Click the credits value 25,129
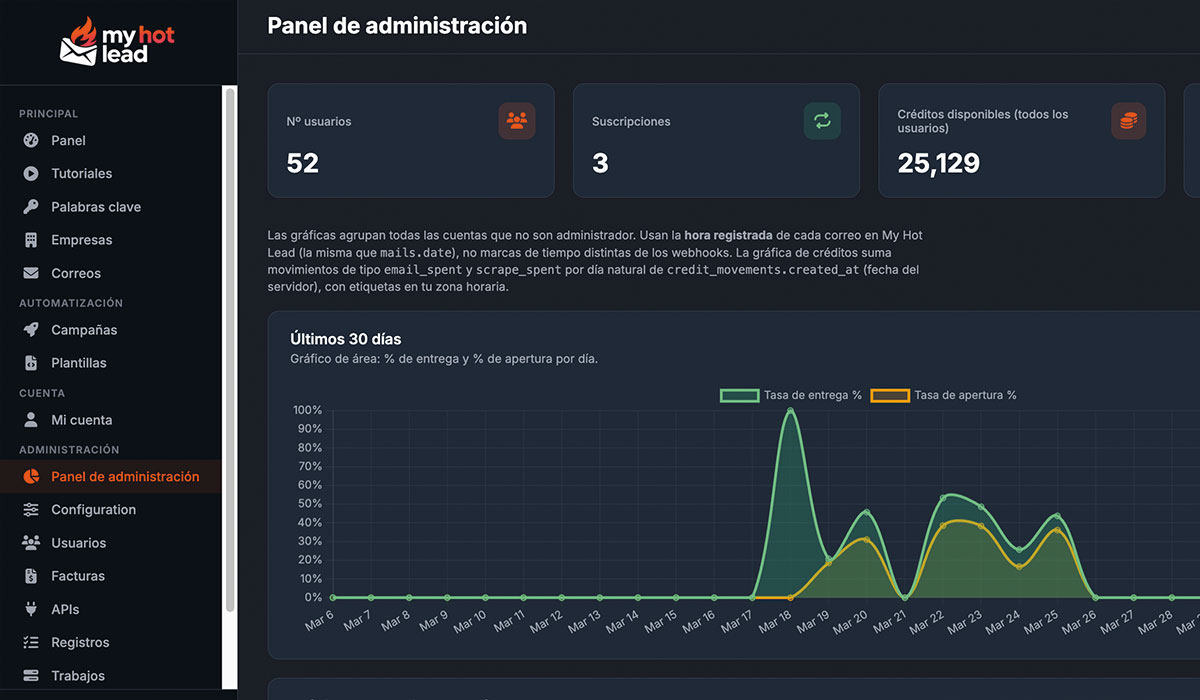1200x700 pixels. click(x=939, y=163)
